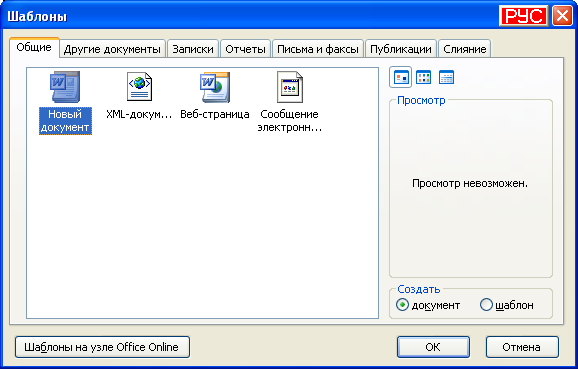The image size is (578, 369).
Task: Switch to list view of templates
Action: [x=423, y=77]
